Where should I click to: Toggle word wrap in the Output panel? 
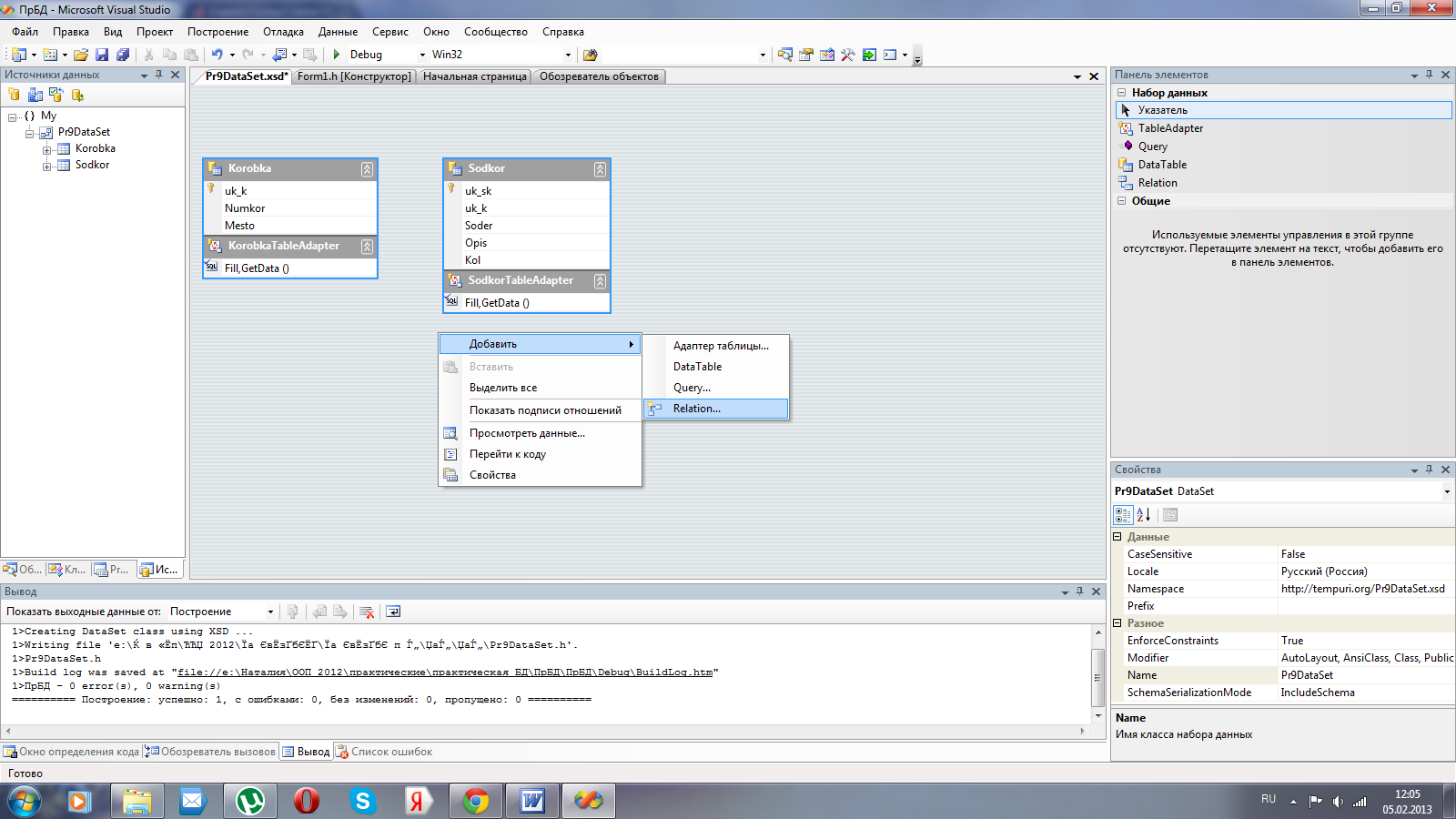(393, 612)
